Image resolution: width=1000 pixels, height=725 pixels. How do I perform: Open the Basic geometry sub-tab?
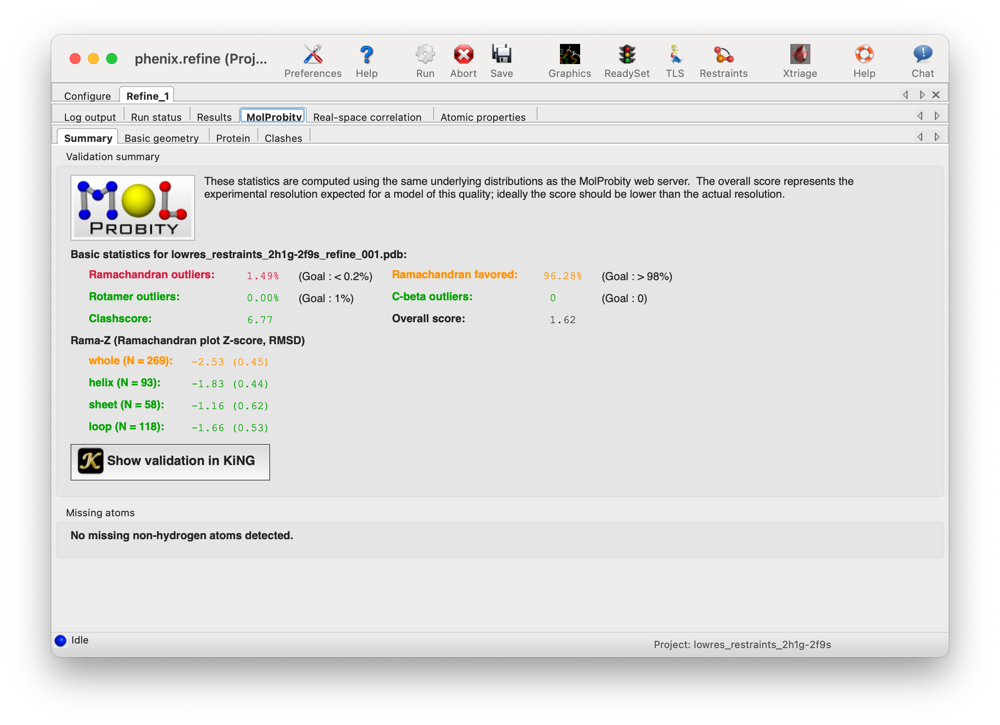coord(161,138)
